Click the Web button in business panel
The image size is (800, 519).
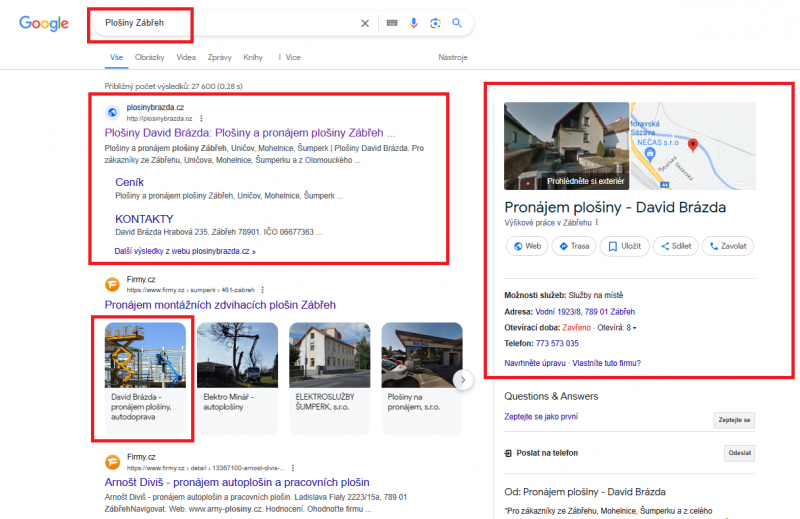coord(527,246)
